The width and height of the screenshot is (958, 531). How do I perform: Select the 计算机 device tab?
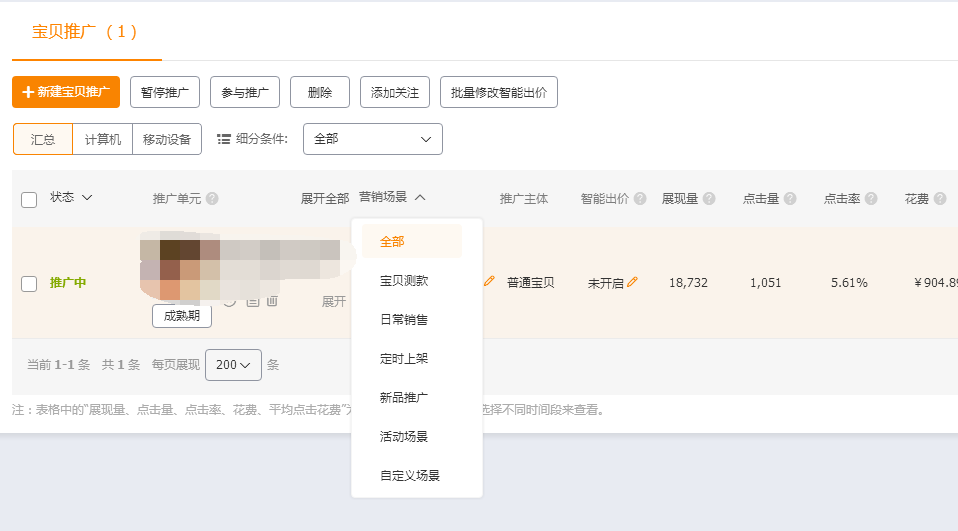click(x=103, y=139)
